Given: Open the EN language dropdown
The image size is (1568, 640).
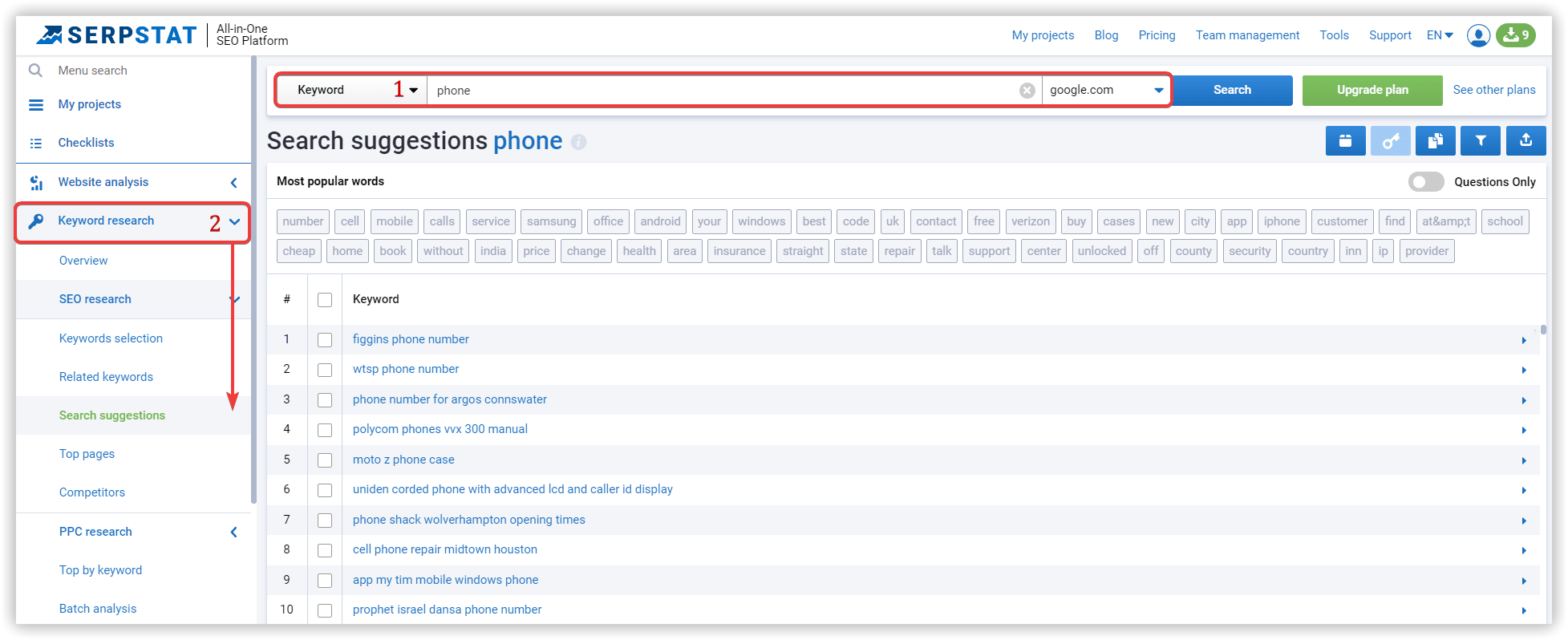Looking at the screenshot, I should pyautogui.click(x=1440, y=35).
